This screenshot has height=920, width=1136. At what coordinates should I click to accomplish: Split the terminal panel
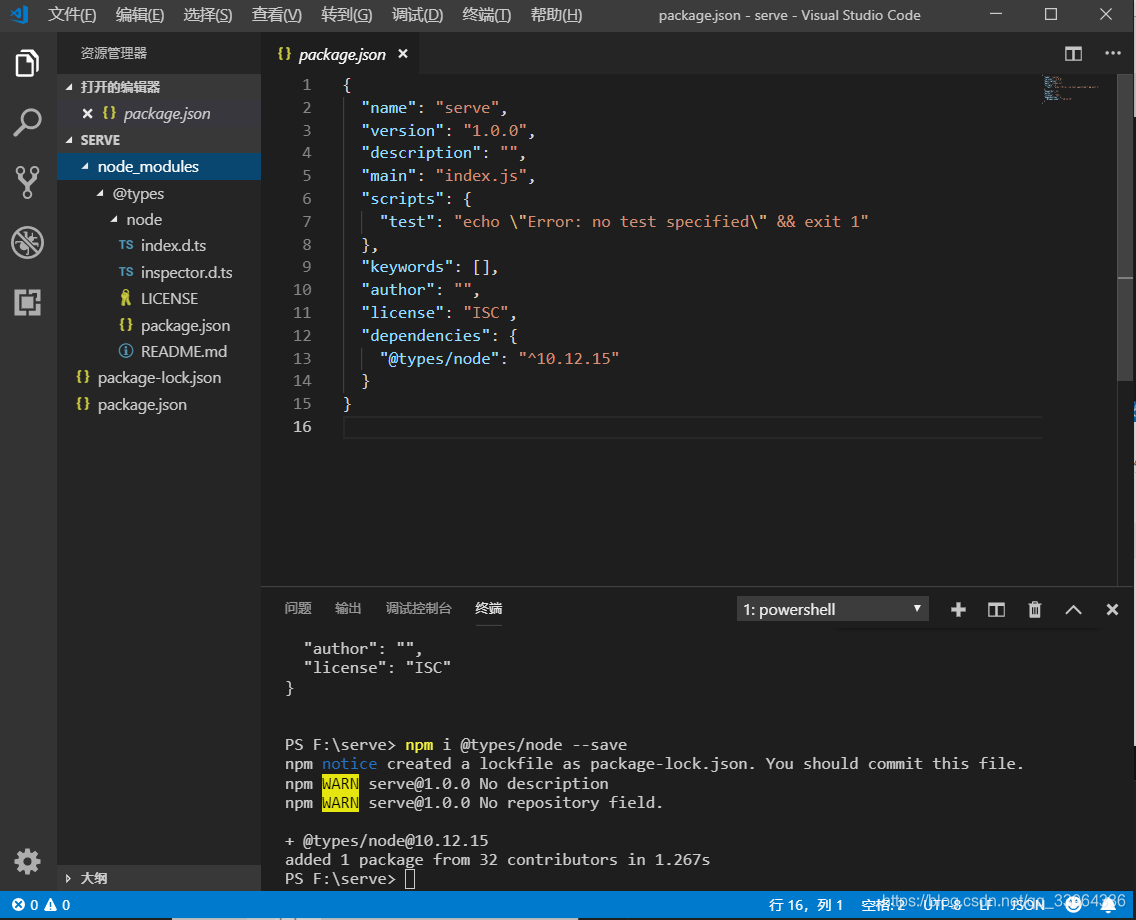996,610
